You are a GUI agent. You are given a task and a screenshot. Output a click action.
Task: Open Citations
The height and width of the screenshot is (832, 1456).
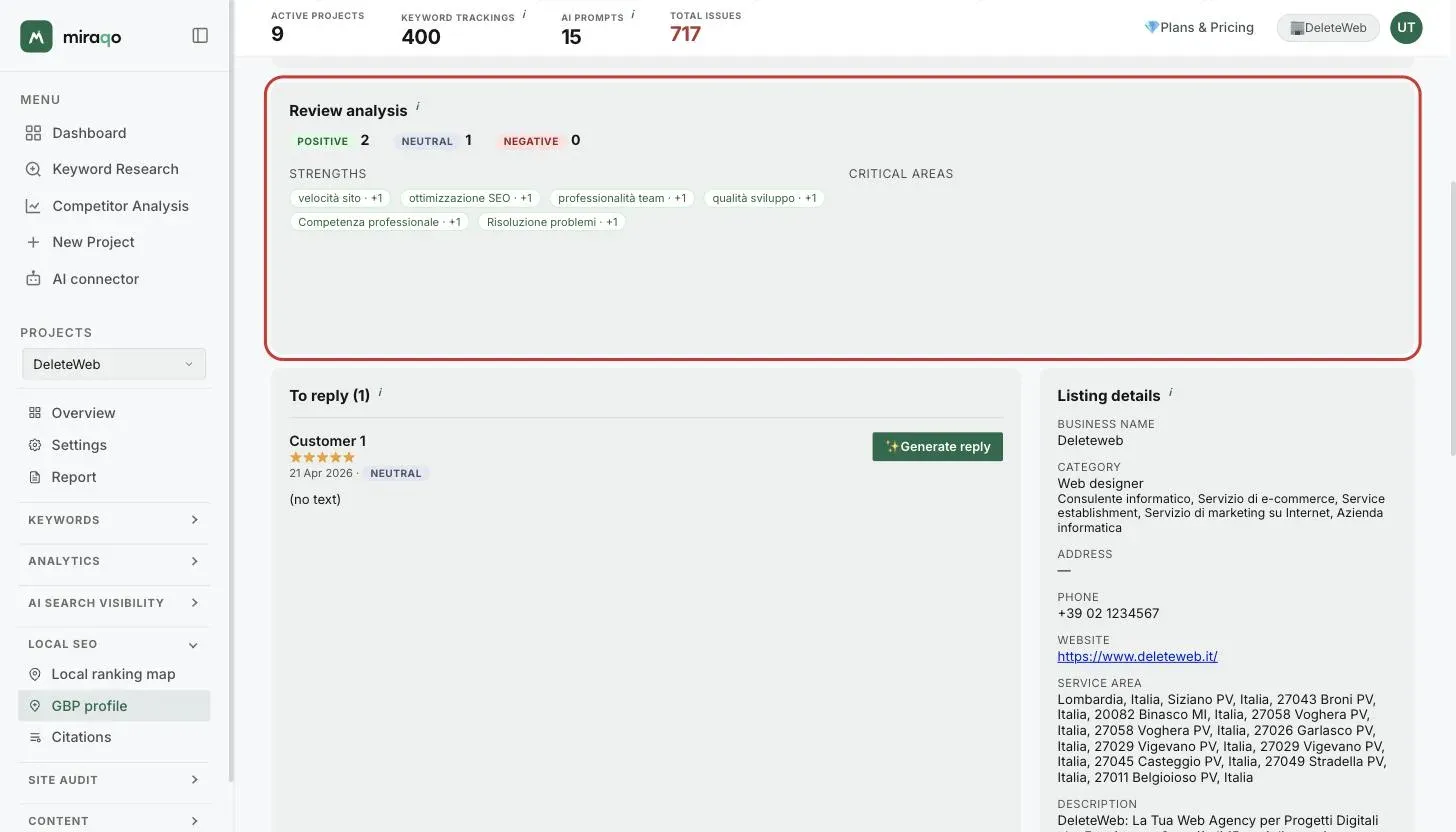point(81,737)
